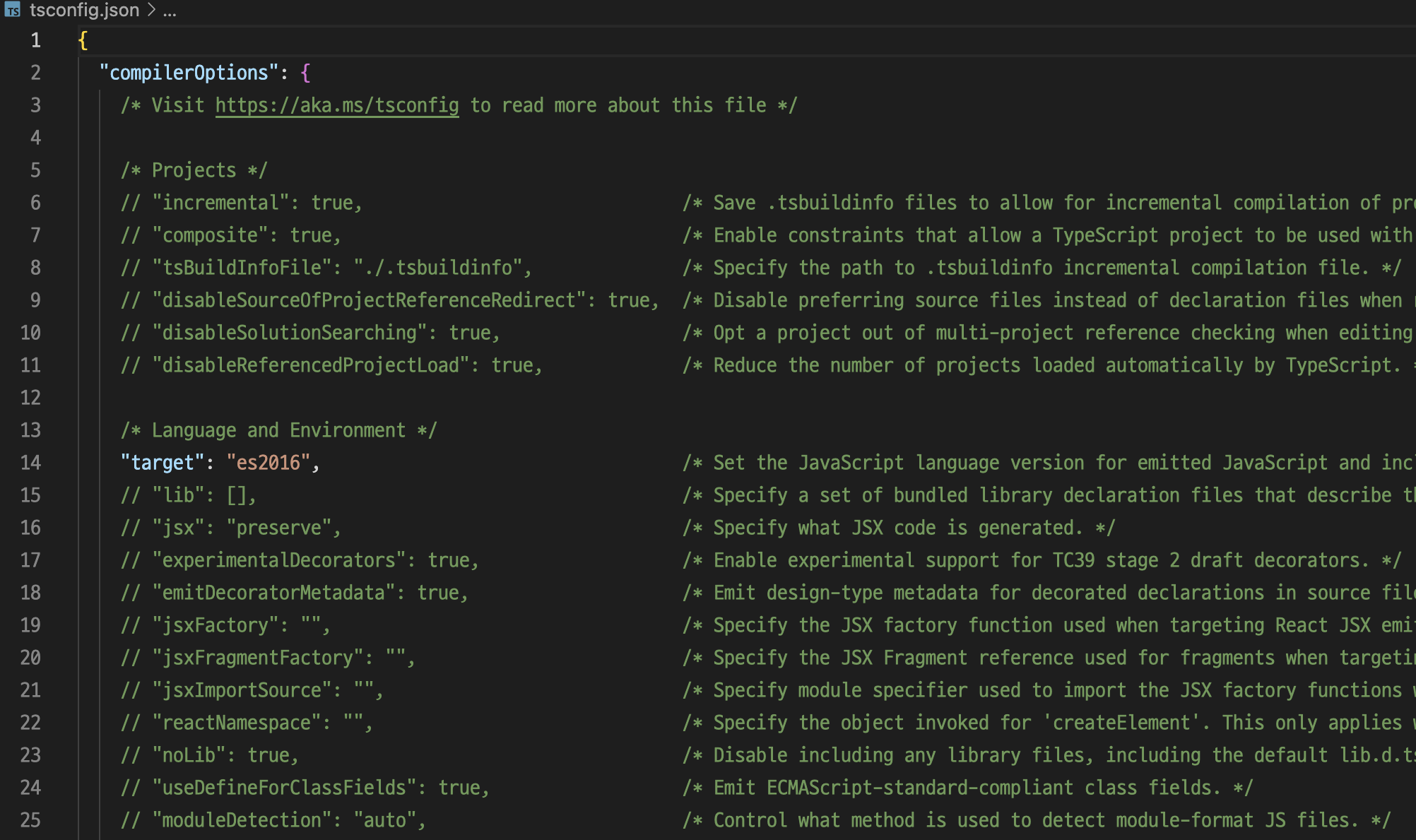Click the TS file icon in breadcrumb
The image size is (1416, 840).
tap(13, 11)
